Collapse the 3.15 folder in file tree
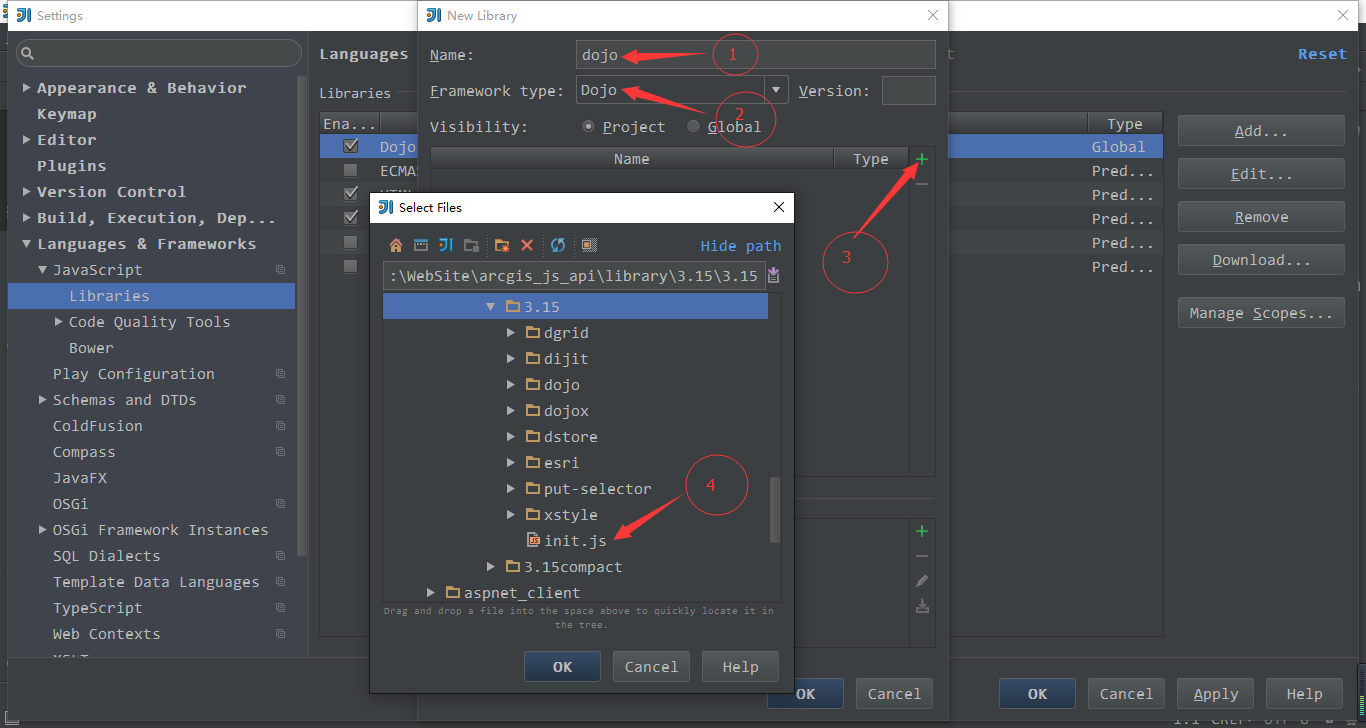 (x=490, y=307)
